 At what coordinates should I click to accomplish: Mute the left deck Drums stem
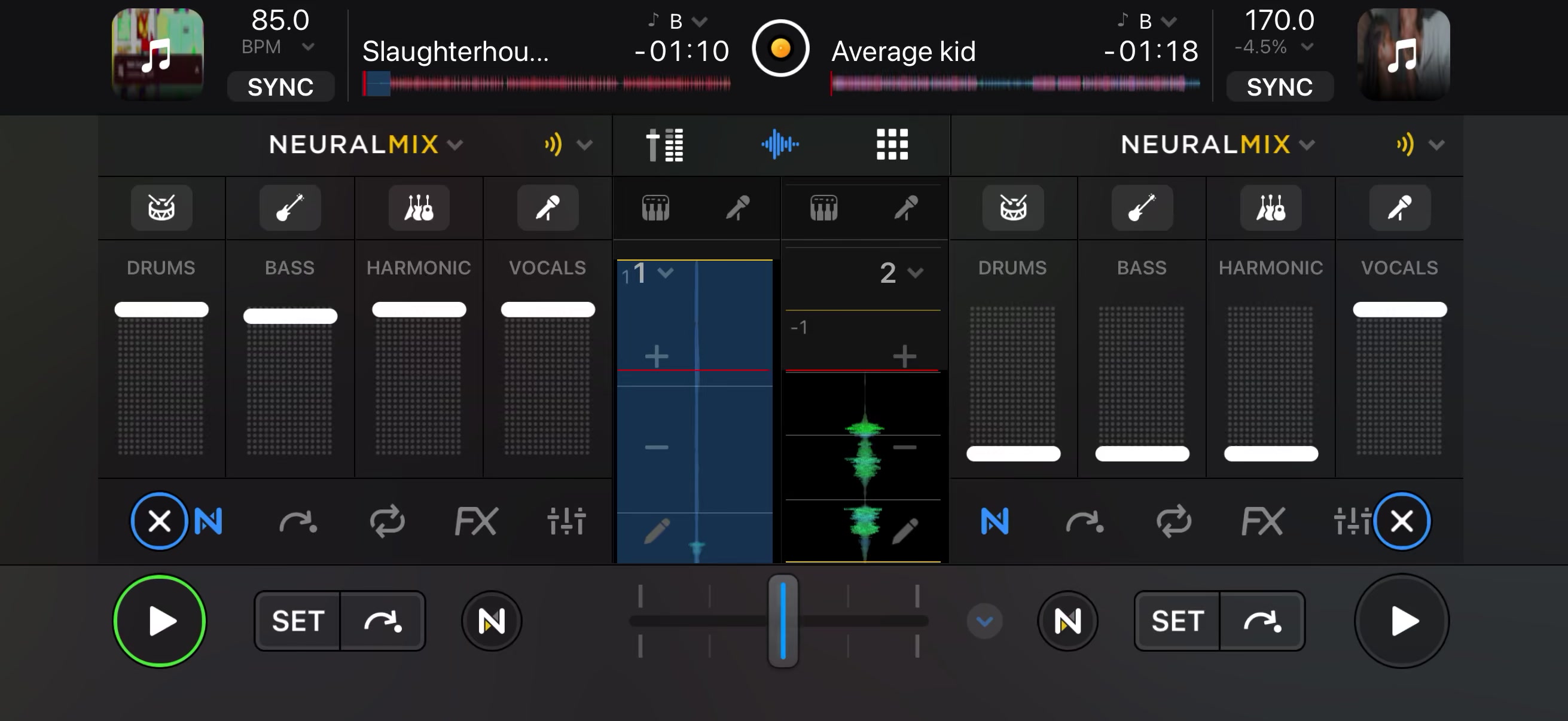pyautogui.click(x=161, y=207)
